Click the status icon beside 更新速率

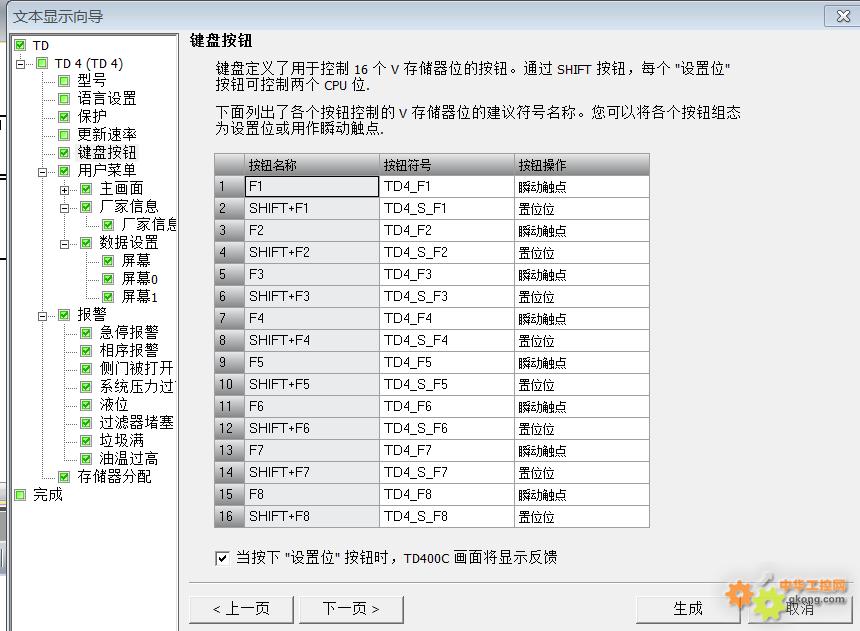(x=64, y=135)
